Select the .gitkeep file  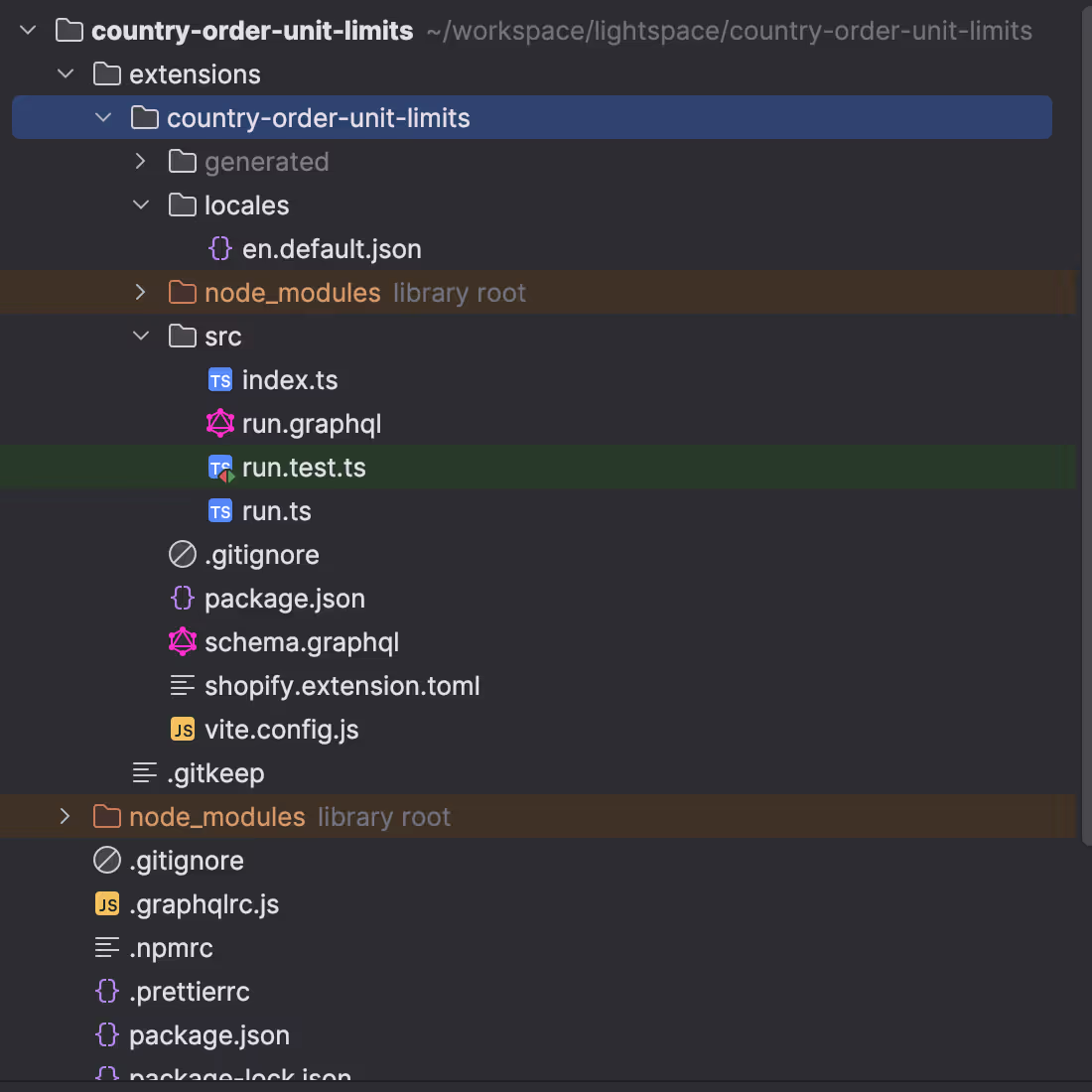pos(215,773)
